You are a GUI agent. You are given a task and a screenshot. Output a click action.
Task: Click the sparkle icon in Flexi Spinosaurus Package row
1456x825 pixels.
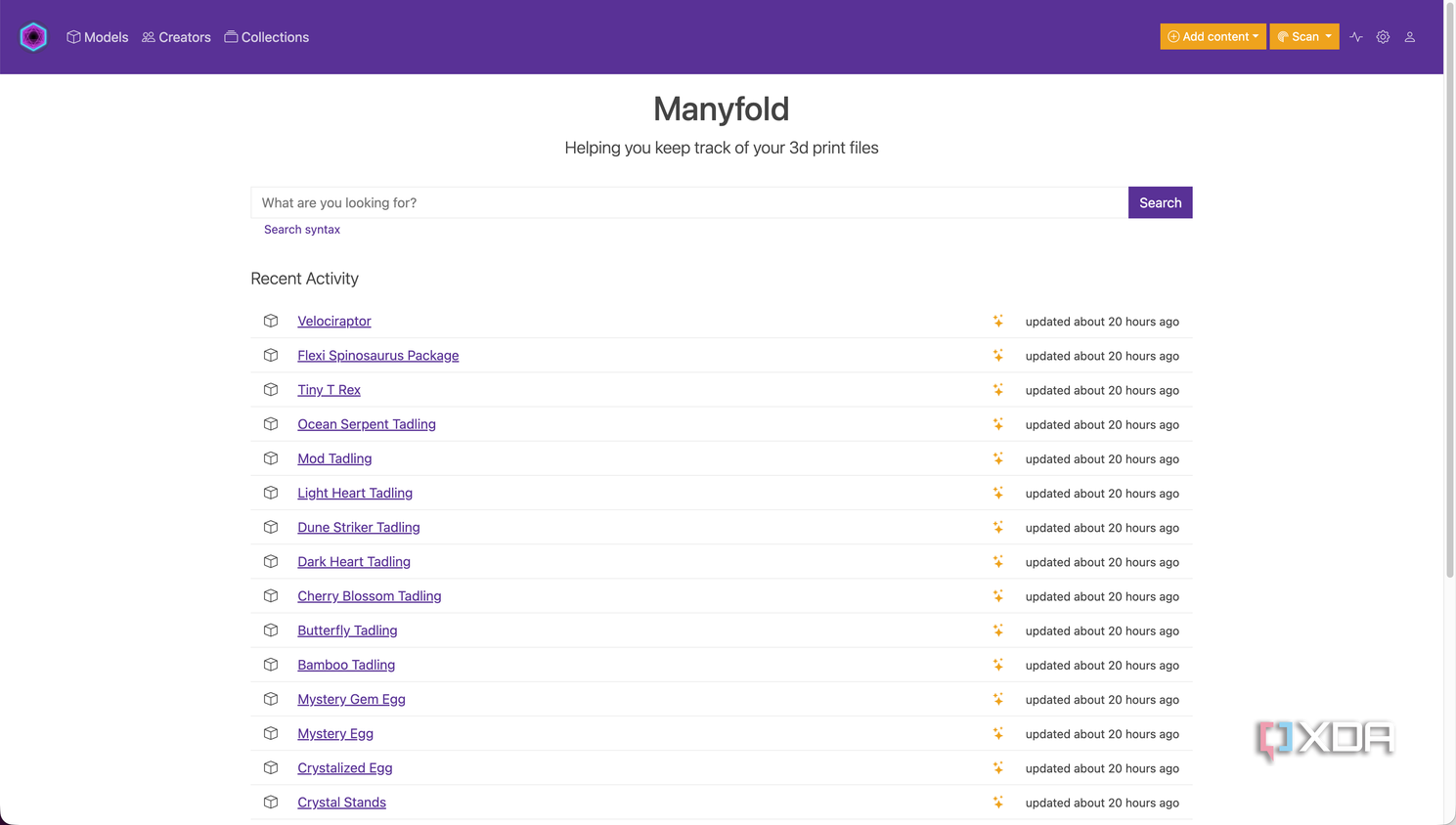click(x=998, y=355)
